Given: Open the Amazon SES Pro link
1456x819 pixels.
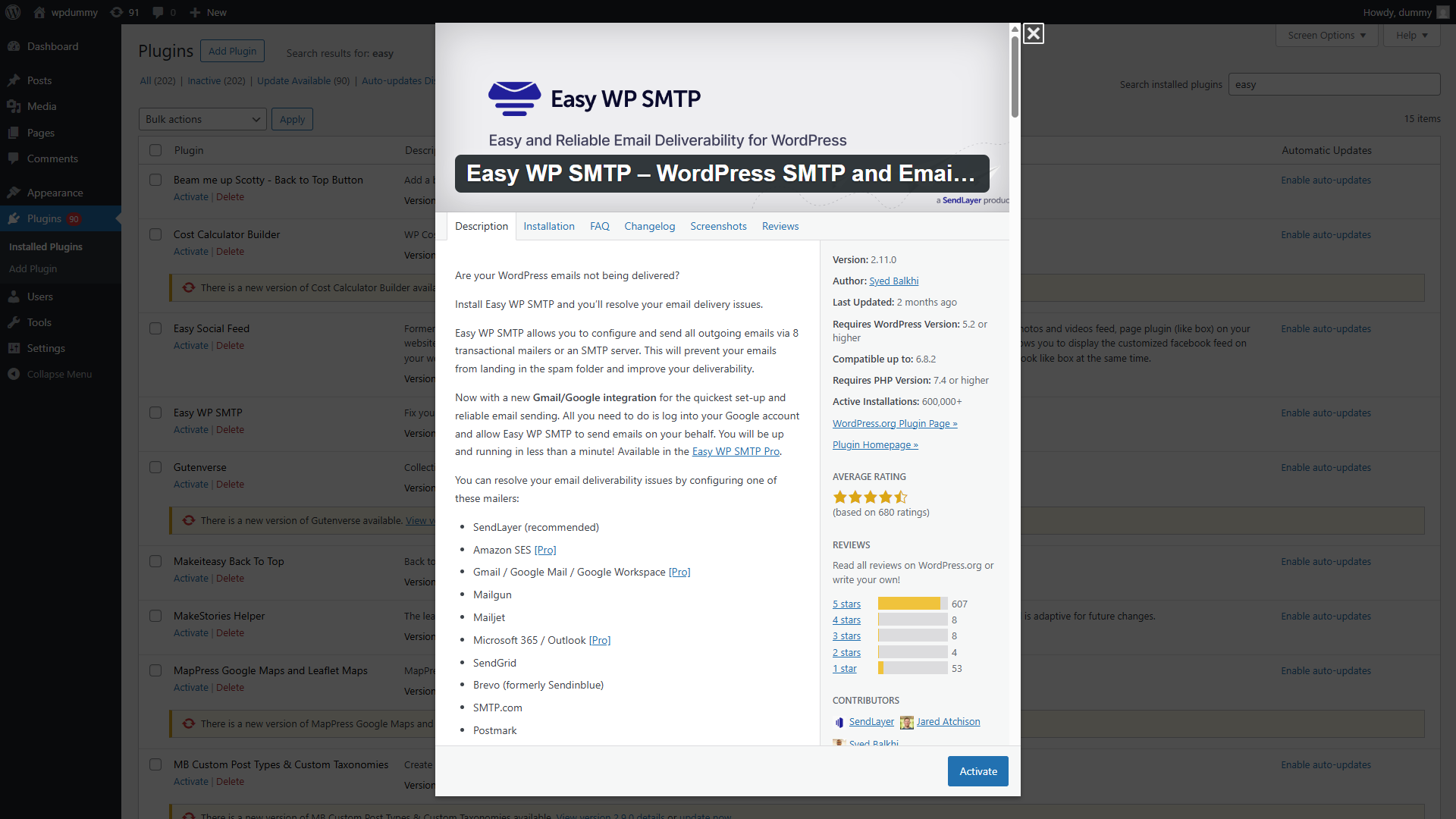Looking at the screenshot, I should coord(545,550).
